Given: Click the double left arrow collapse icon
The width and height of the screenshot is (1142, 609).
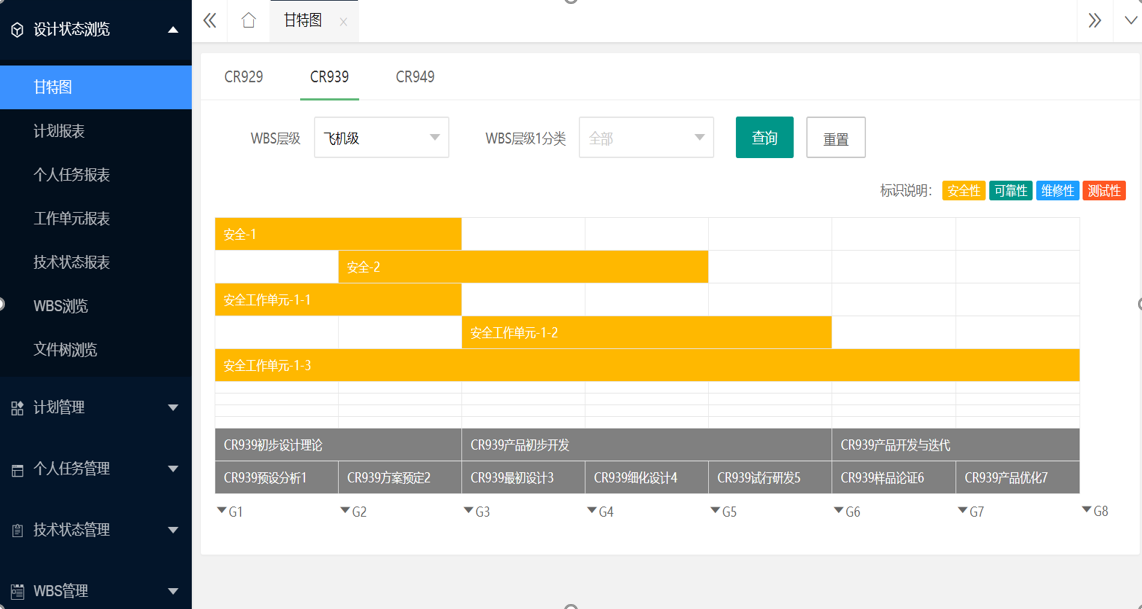Looking at the screenshot, I should 210,21.
